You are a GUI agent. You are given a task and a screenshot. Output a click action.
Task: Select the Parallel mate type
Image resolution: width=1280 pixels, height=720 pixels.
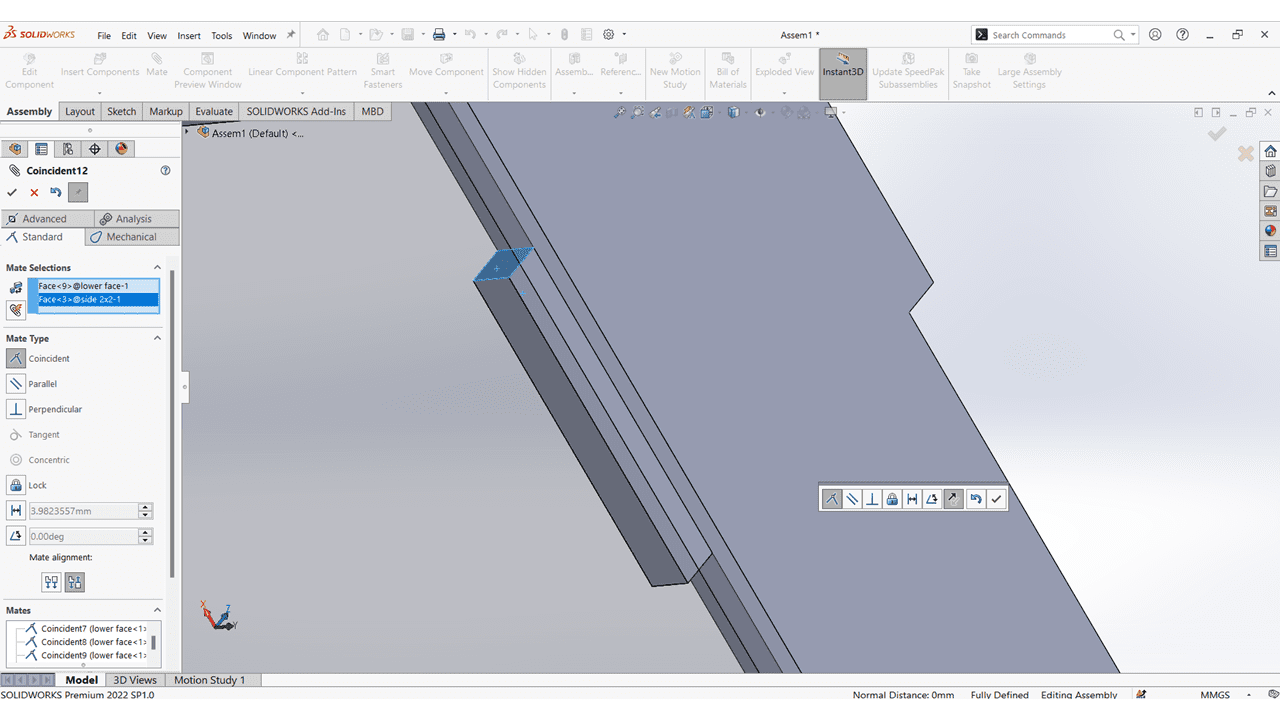(x=16, y=384)
